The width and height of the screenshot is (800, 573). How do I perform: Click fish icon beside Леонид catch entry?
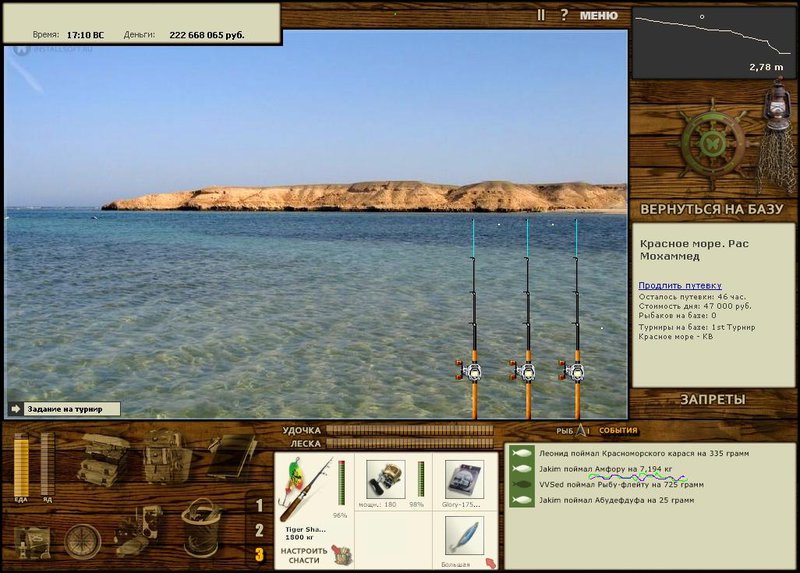(522, 453)
